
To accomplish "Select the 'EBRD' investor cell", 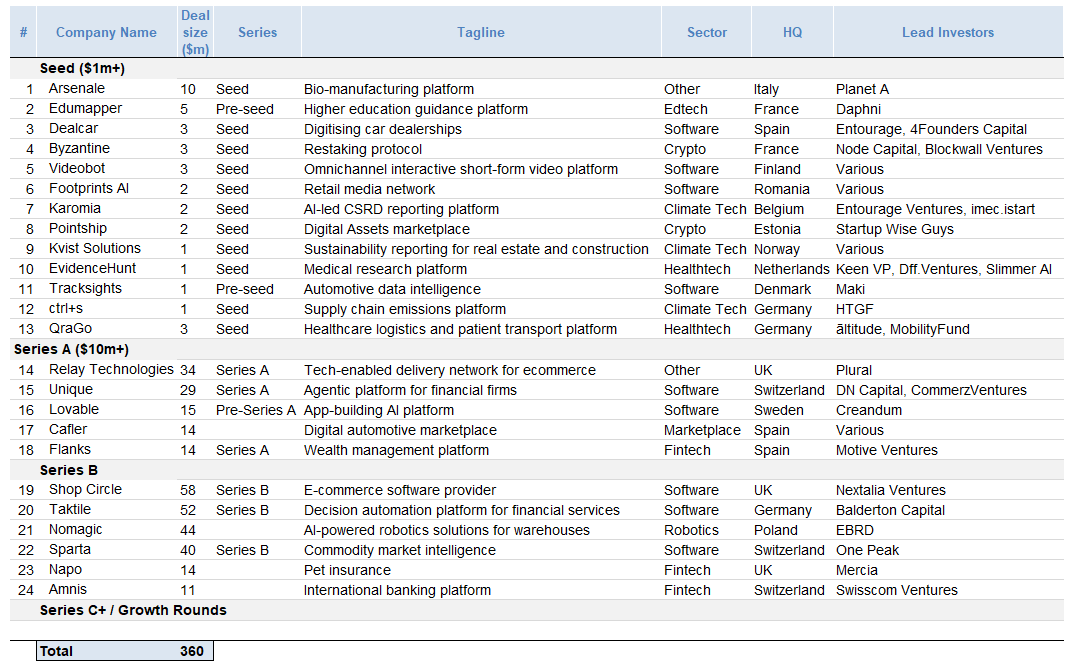I will [854, 530].
